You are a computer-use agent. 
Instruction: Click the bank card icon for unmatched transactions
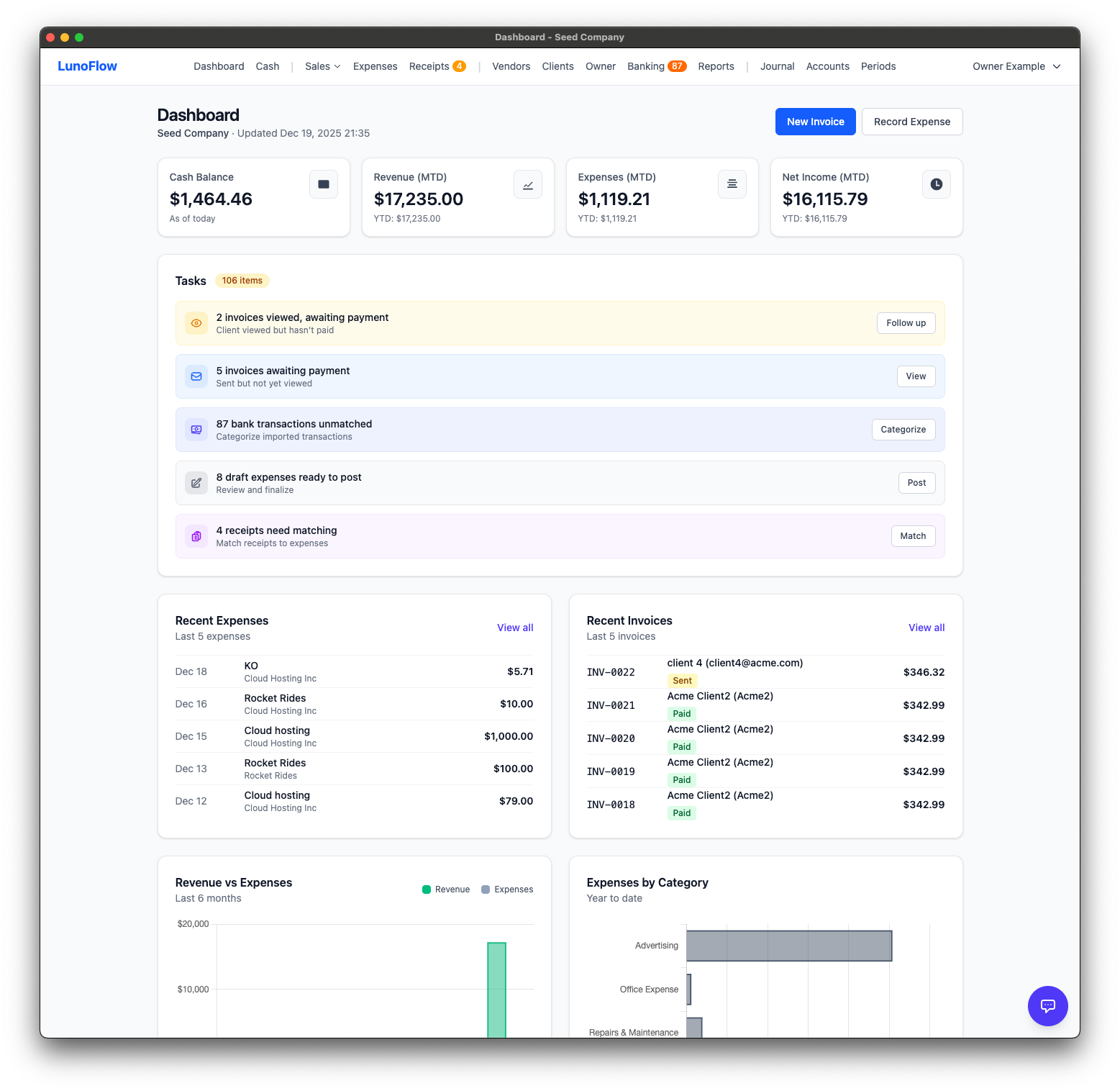[x=196, y=429]
